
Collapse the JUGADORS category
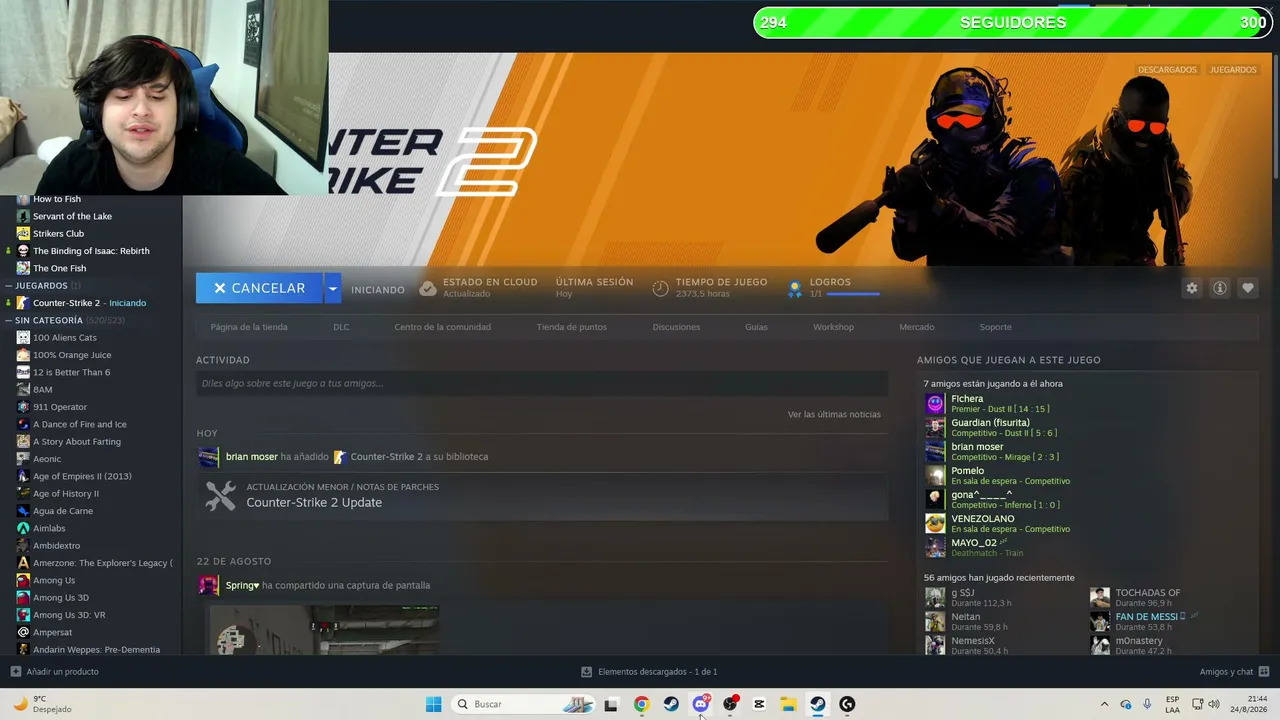point(8,286)
